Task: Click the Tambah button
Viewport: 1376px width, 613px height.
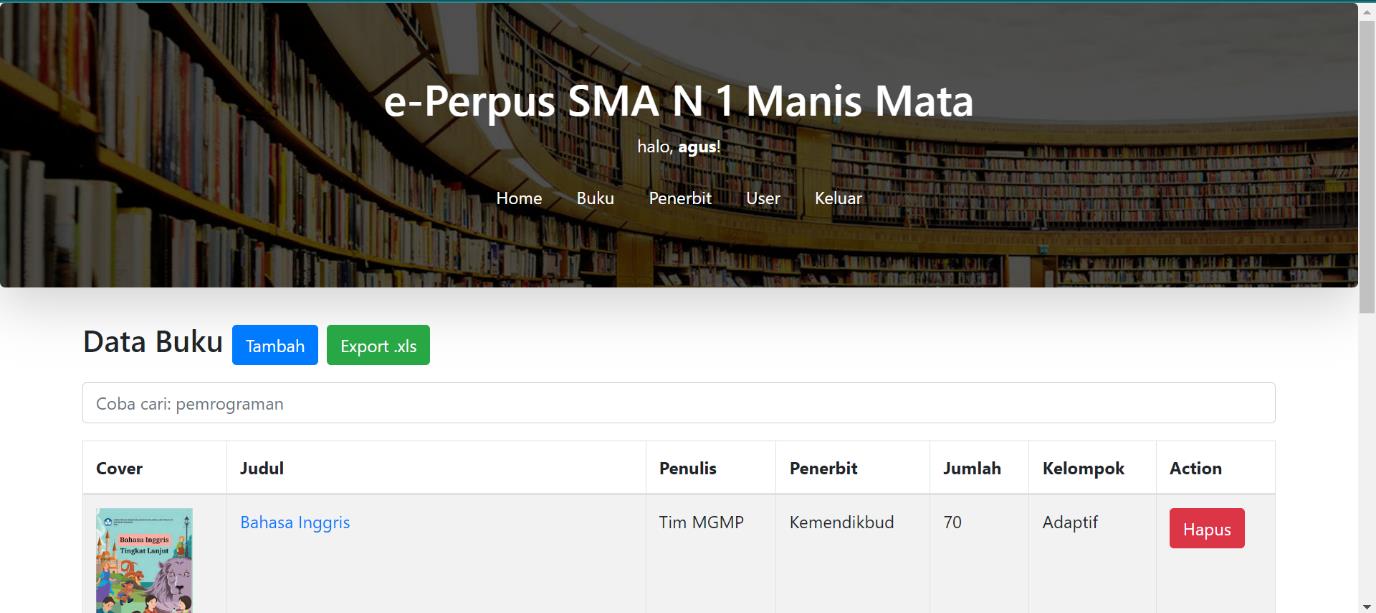Action: coord(274,345)
